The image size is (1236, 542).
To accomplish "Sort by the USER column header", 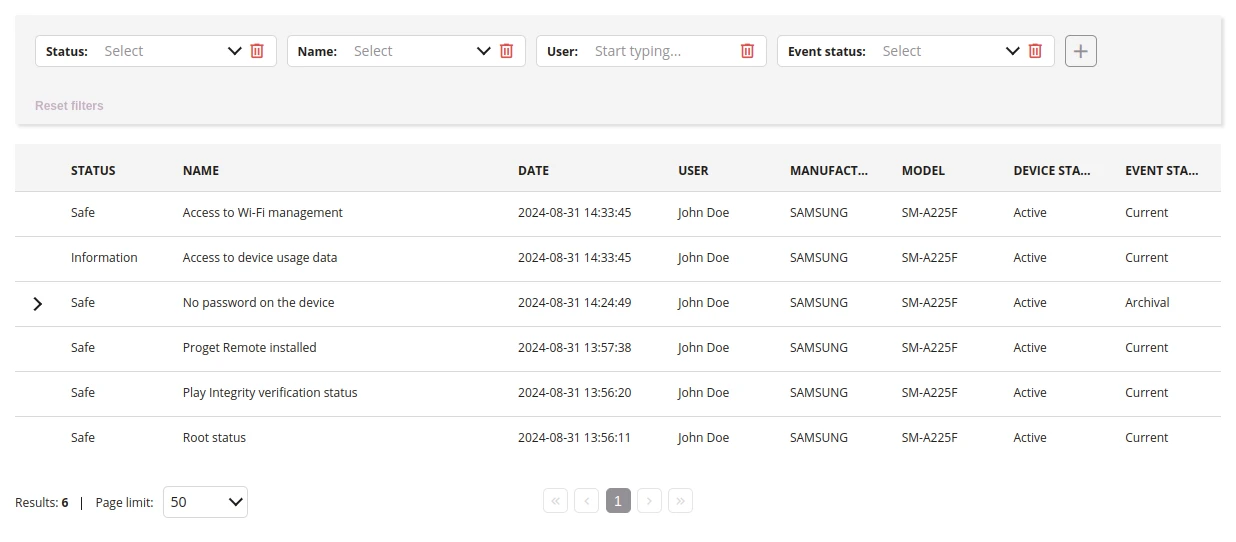I will (693, 171).
